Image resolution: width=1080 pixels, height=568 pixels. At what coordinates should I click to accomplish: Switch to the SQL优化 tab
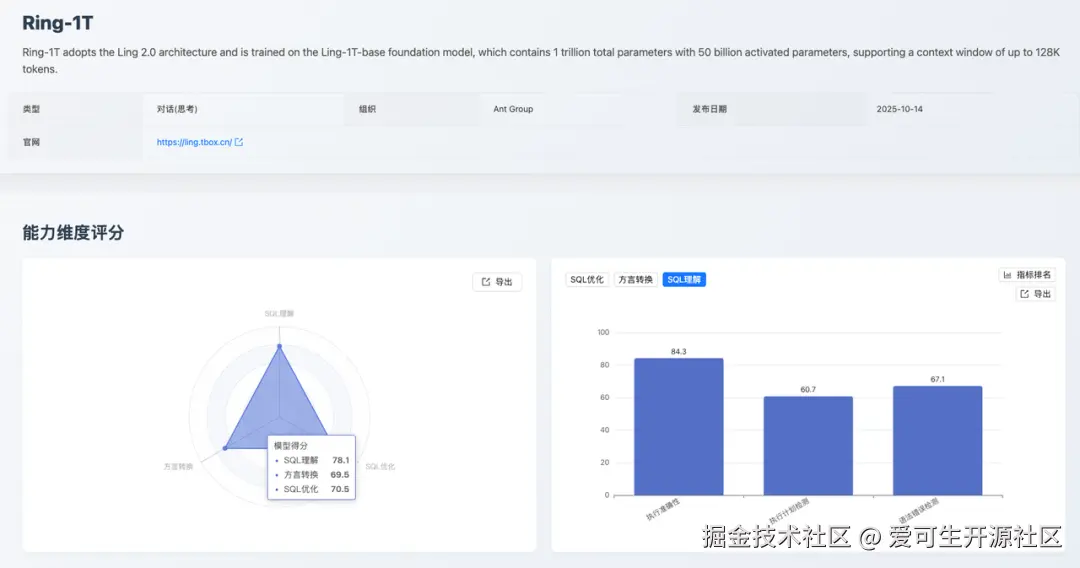pyautogui.click(x=587, y=280)
